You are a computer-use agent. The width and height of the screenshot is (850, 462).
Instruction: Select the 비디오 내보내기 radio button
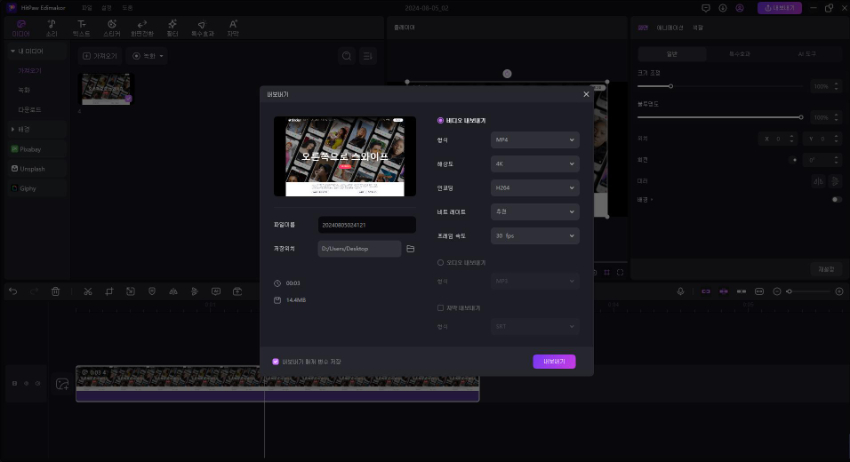click(x=440, y=120)
